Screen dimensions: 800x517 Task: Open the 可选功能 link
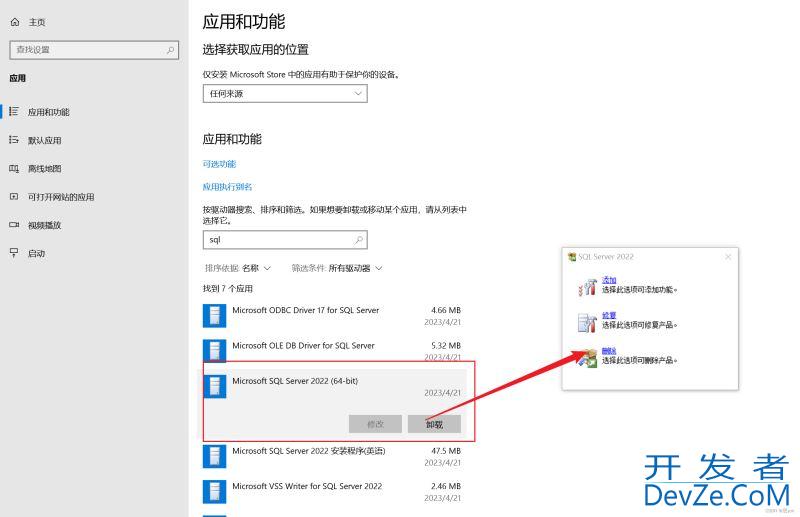(x=219, y=164)
